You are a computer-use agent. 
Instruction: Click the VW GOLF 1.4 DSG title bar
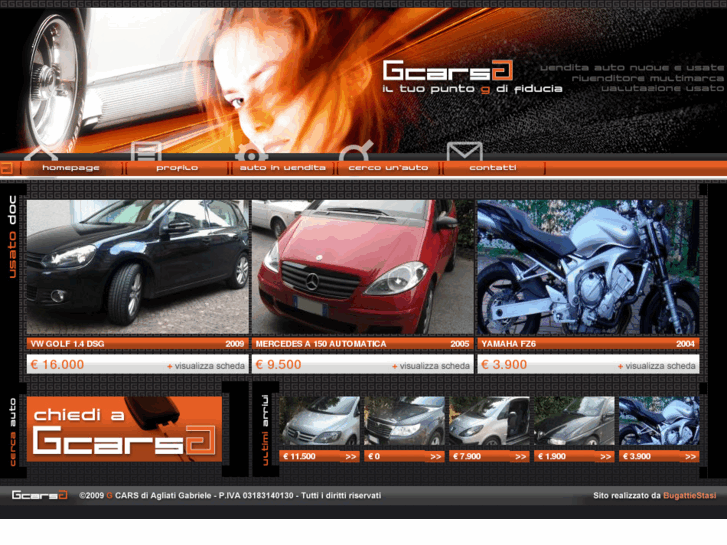coord(138,344)
